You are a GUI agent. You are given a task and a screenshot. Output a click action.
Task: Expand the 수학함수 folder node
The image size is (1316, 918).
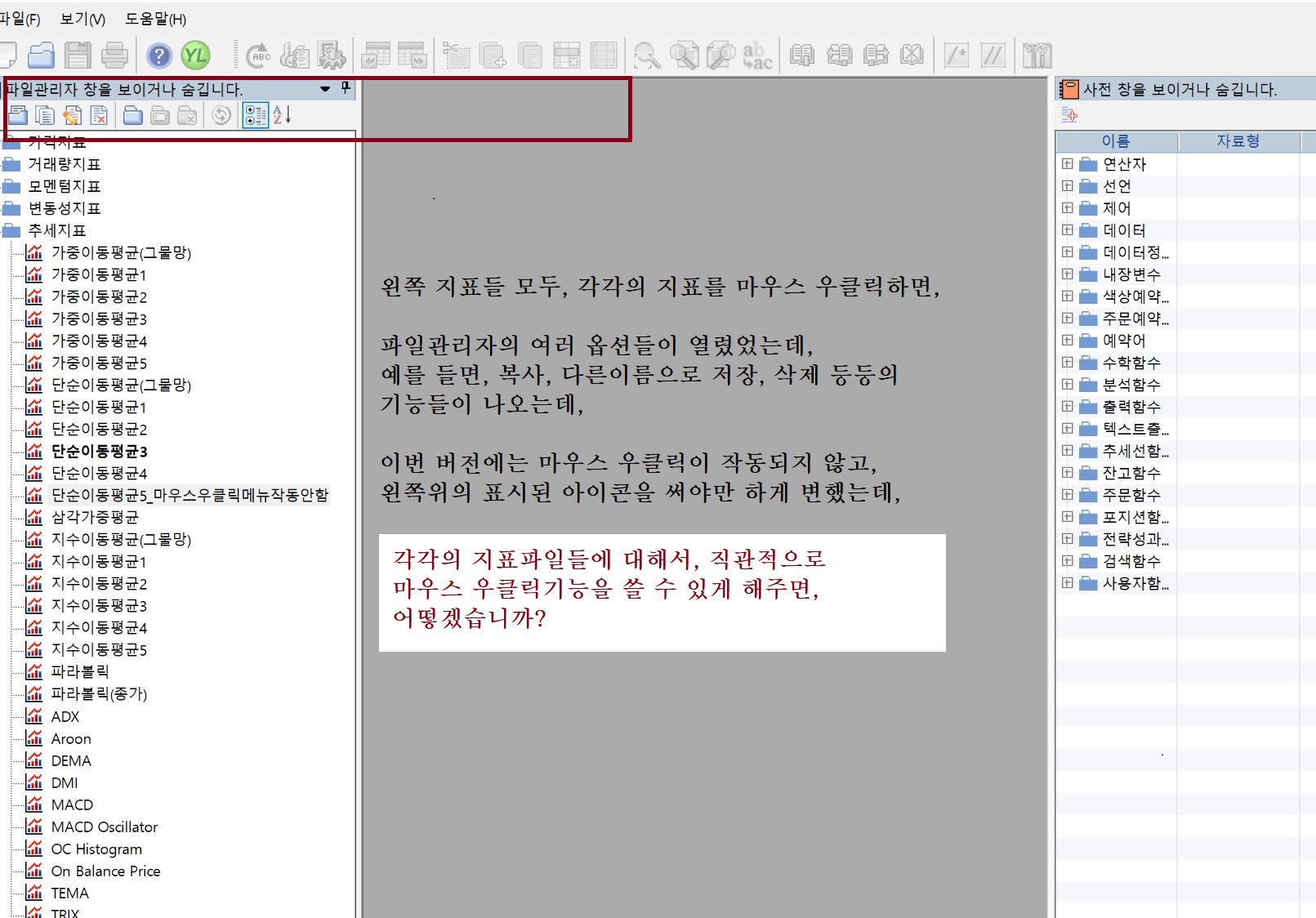[1067, 363]
